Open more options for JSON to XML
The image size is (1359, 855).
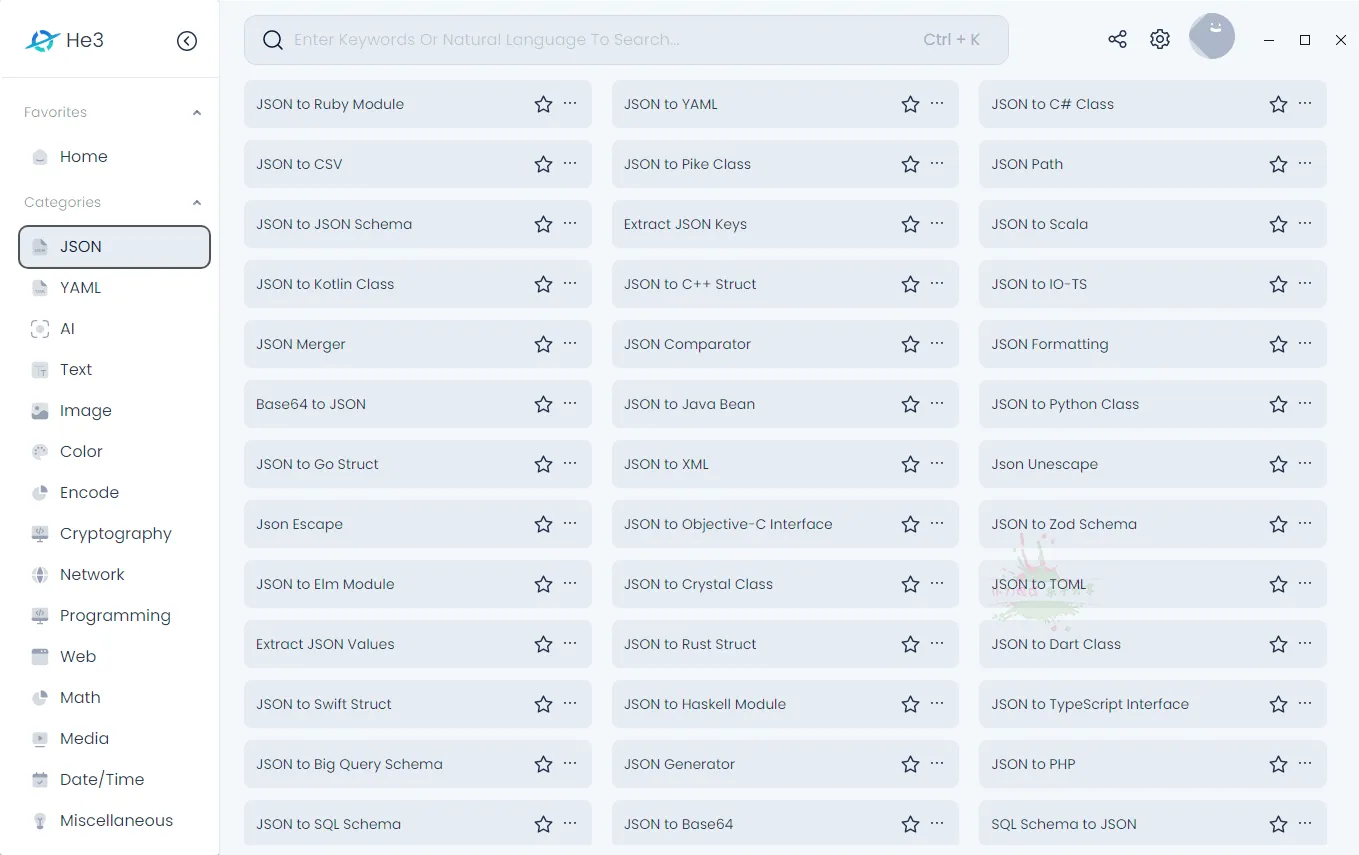937,463
